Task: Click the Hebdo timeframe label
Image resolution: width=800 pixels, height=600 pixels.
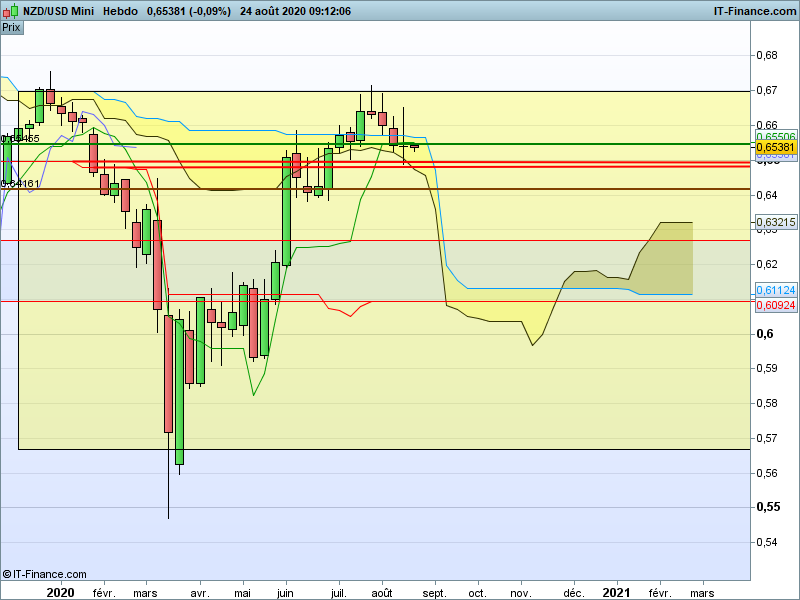Action: (121, 11)
